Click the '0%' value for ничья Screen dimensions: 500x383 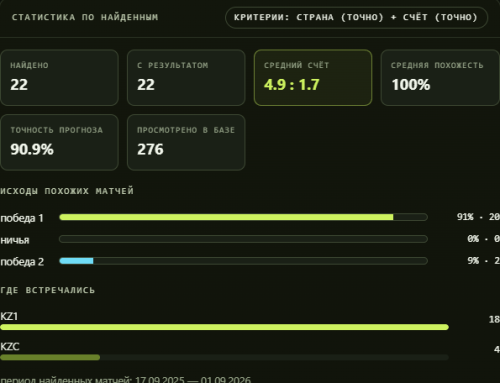[473, 239]
